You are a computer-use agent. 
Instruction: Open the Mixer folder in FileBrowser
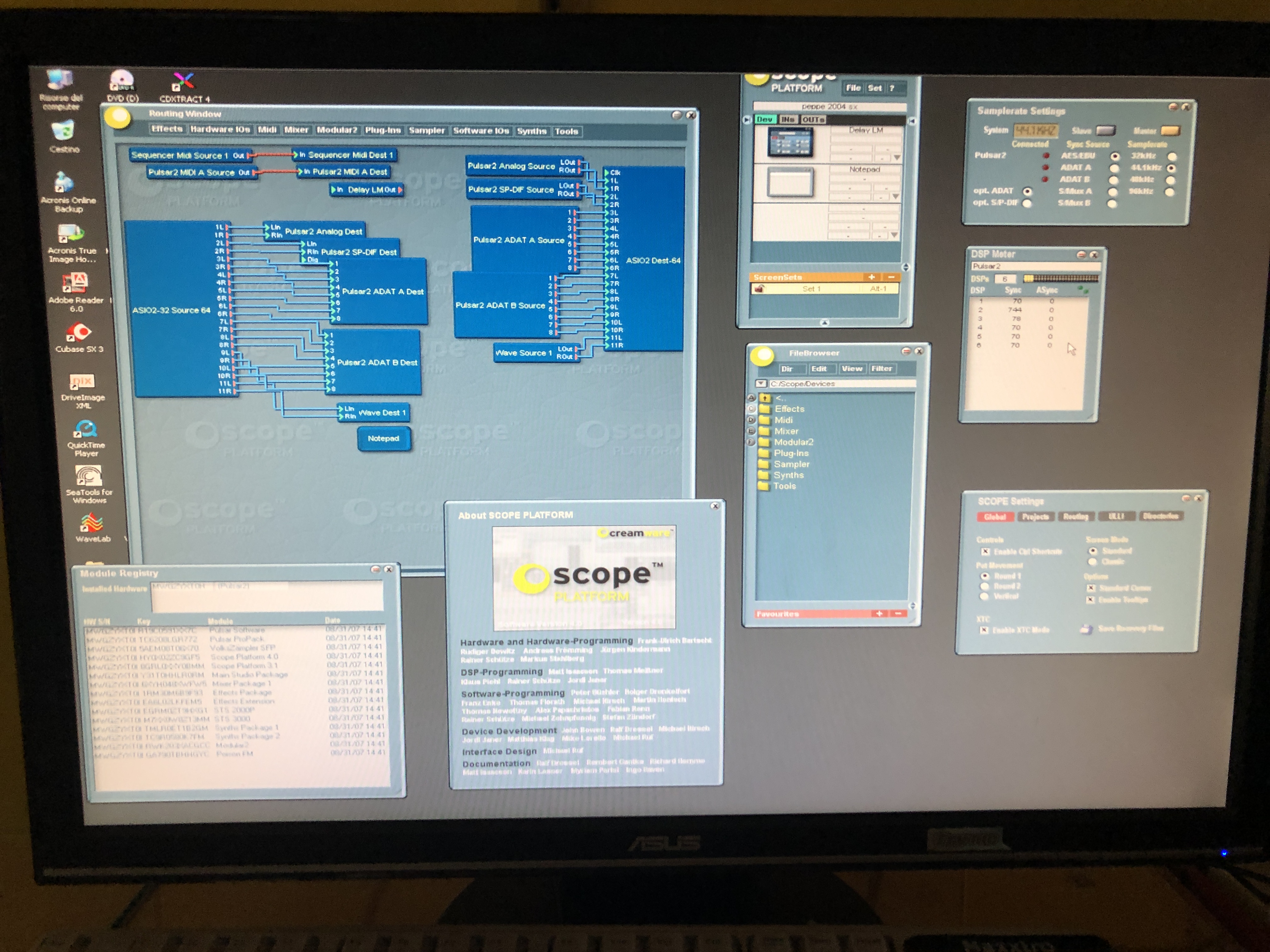(779, 431)
